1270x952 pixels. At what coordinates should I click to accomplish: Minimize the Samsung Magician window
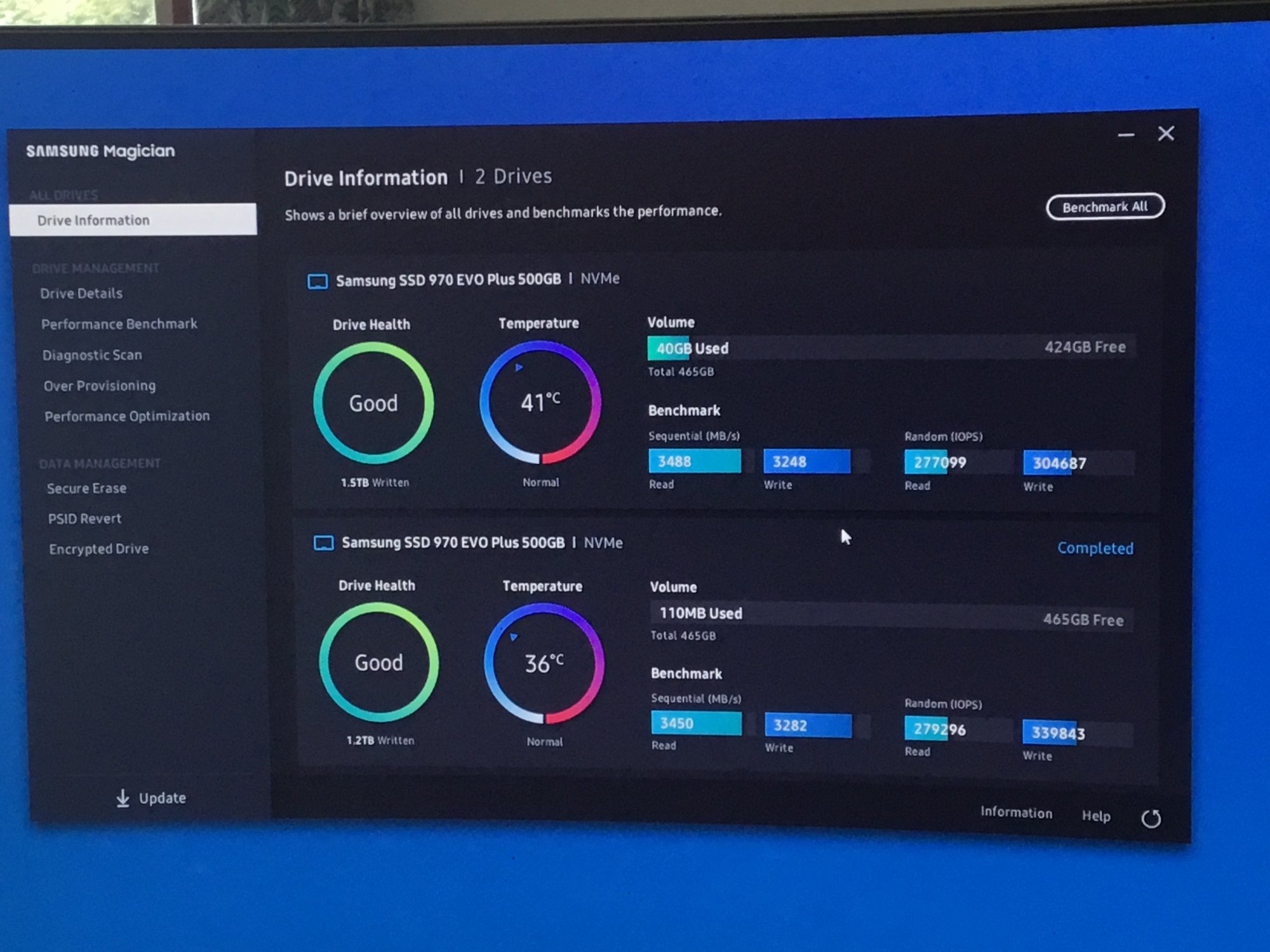click(1126, 135)
